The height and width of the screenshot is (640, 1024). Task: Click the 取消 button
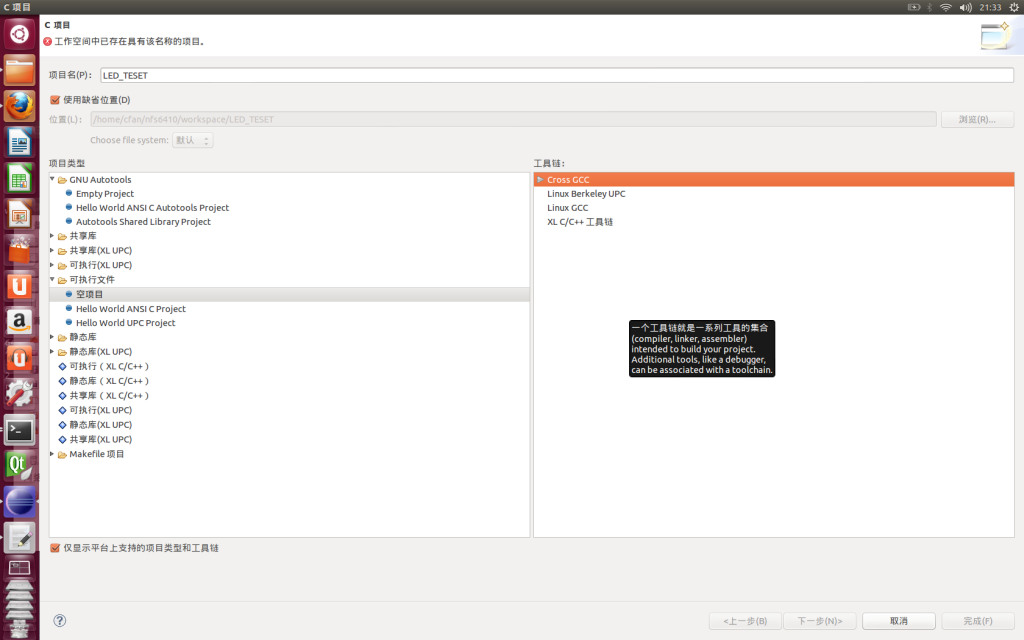click(897, 620)
